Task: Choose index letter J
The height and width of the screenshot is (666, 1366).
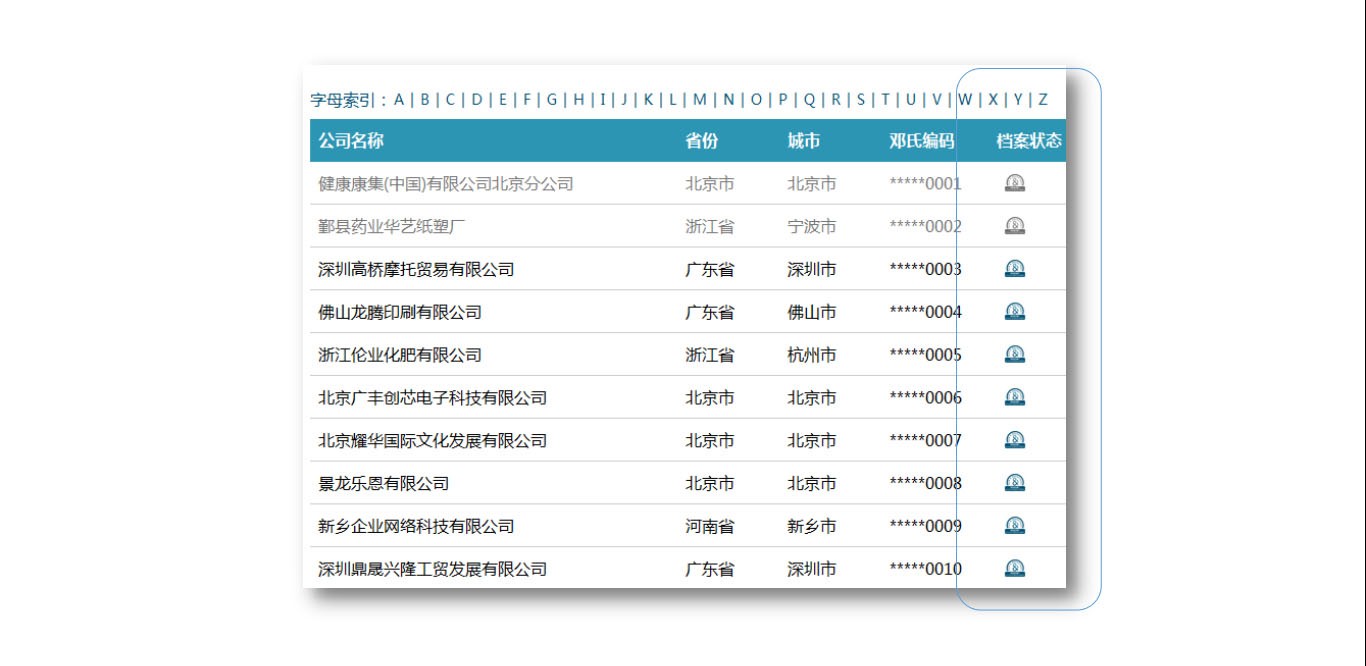Action: (624, 100)
